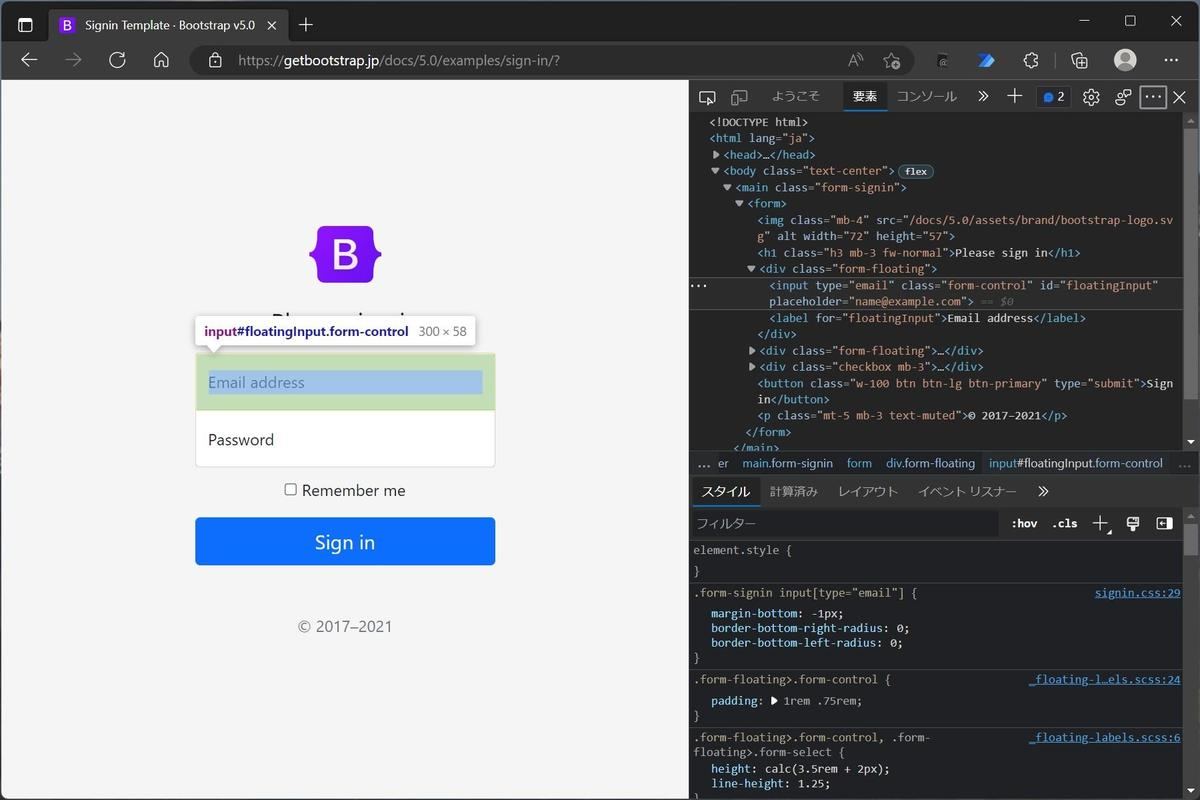
Task: Select the p mt-5 copyright node
Action: [912, 415]
